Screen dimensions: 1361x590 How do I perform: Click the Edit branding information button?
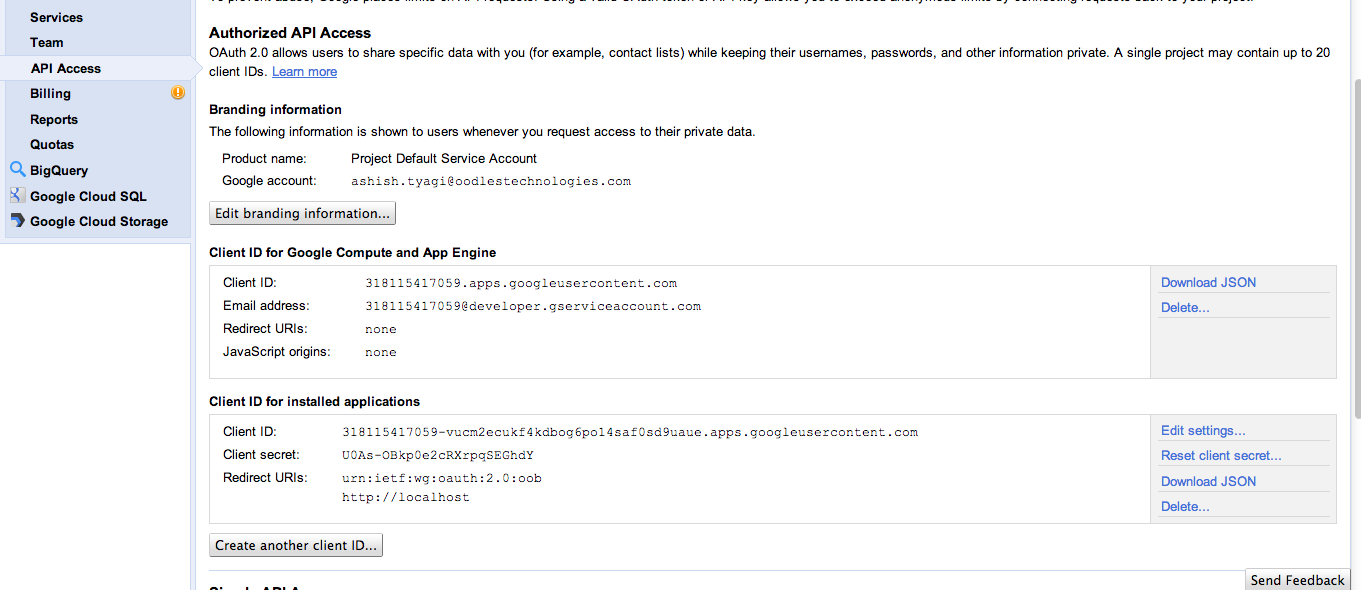tap(302, 213)
